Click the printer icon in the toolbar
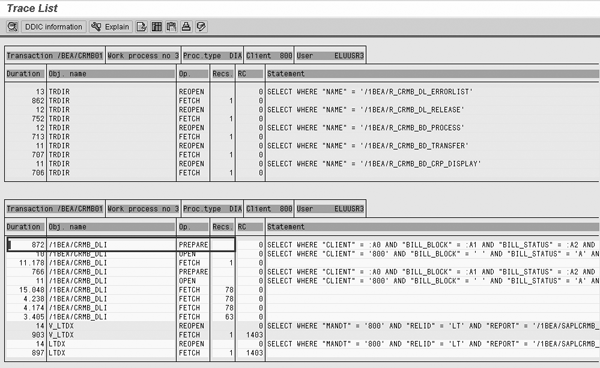 point(186,27)
